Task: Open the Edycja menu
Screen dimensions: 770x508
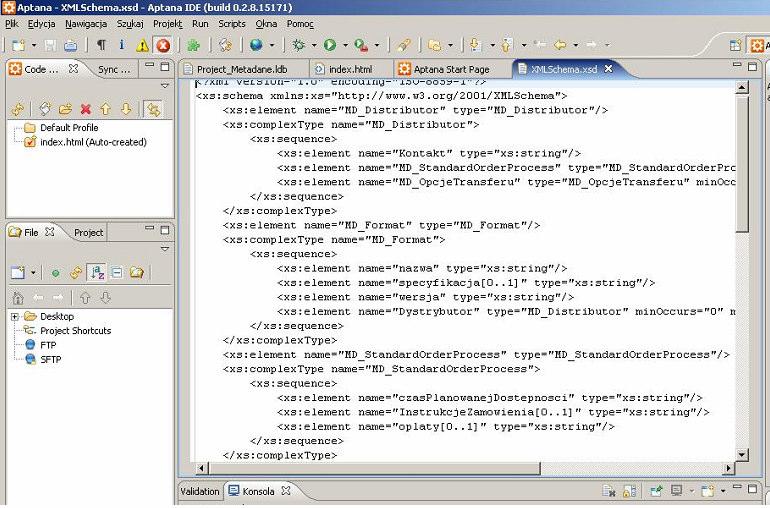Action: tap(41, 24)
